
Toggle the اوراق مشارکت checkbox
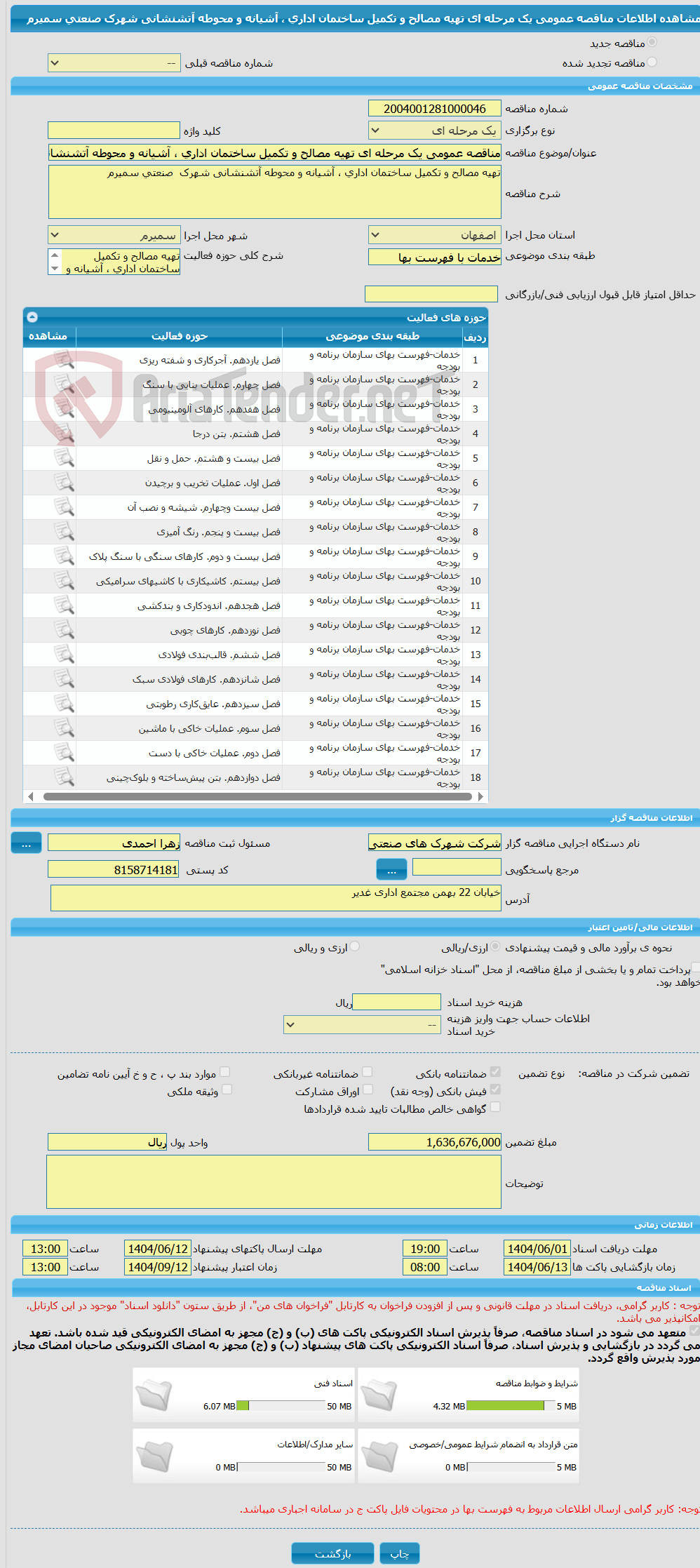pyautogui.click(x=367, y=1090)
